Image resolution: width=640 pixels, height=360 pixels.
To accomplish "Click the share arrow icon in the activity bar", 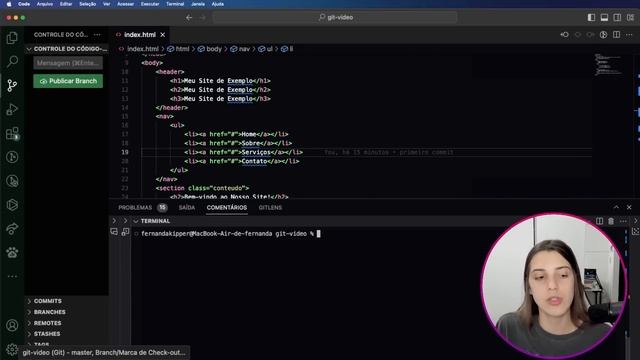I will pos(12,229).
